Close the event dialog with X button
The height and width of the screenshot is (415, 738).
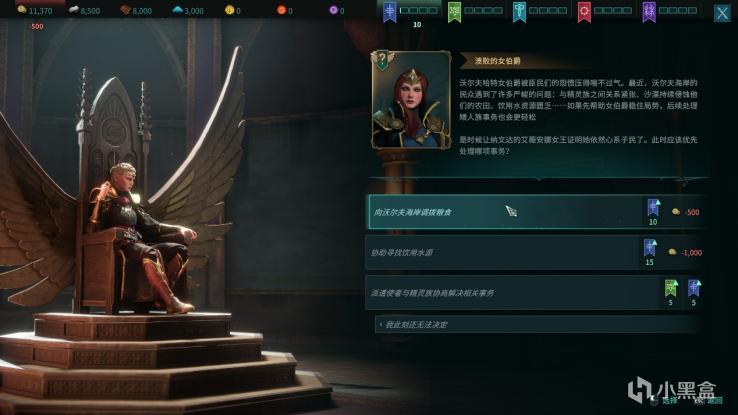[722, 13]
